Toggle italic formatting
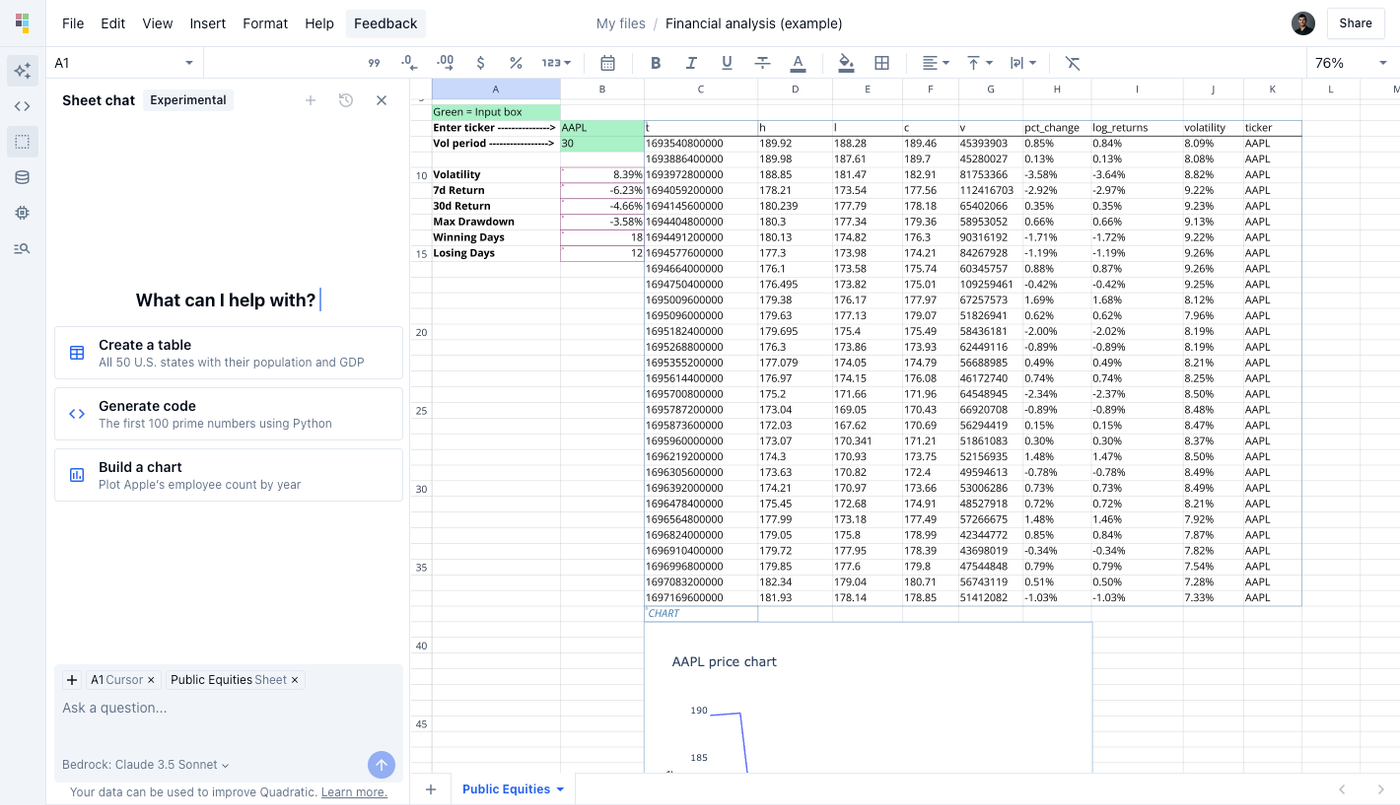 point(691,63)
